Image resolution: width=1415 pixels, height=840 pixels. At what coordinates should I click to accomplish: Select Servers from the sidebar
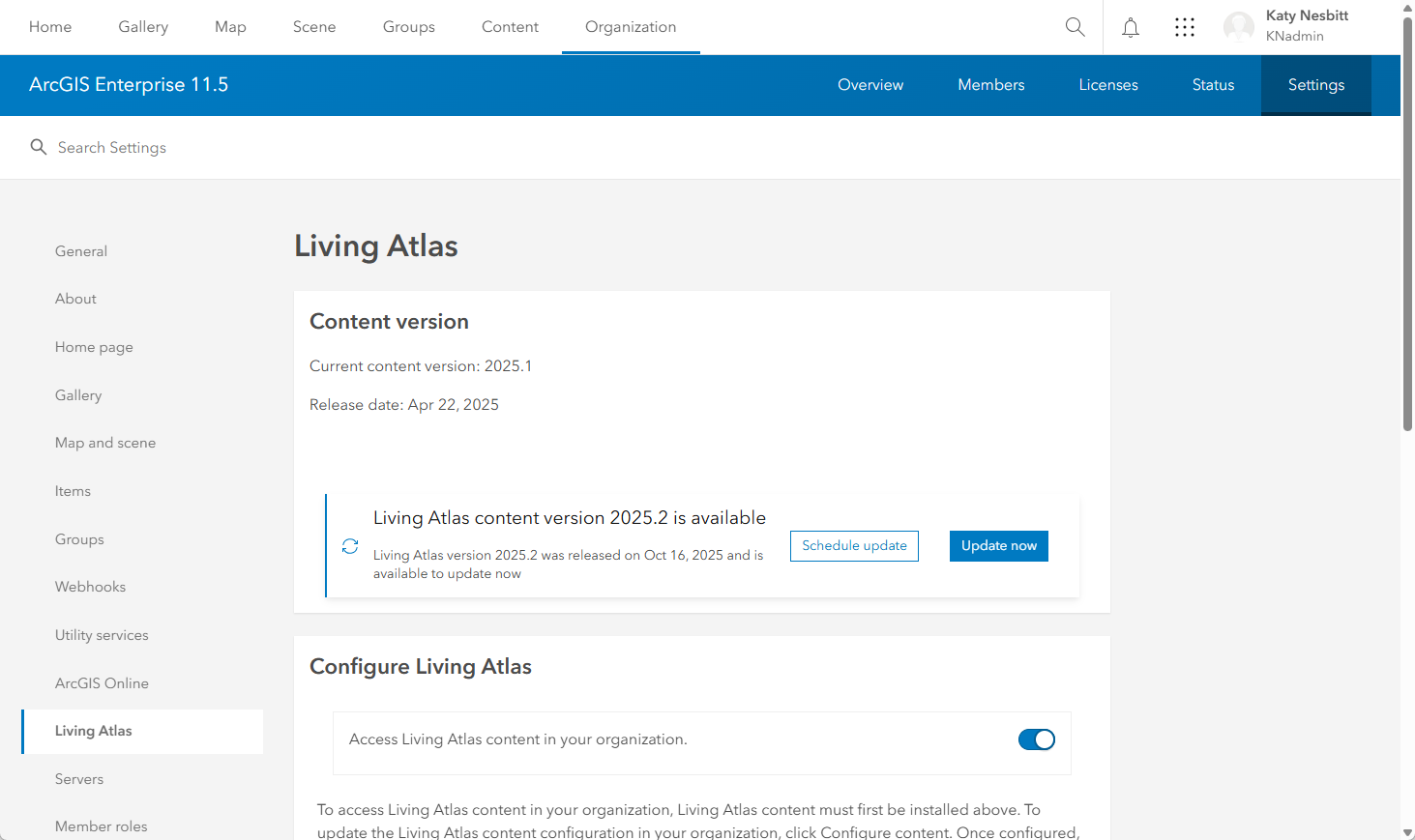tap(78, 779)
